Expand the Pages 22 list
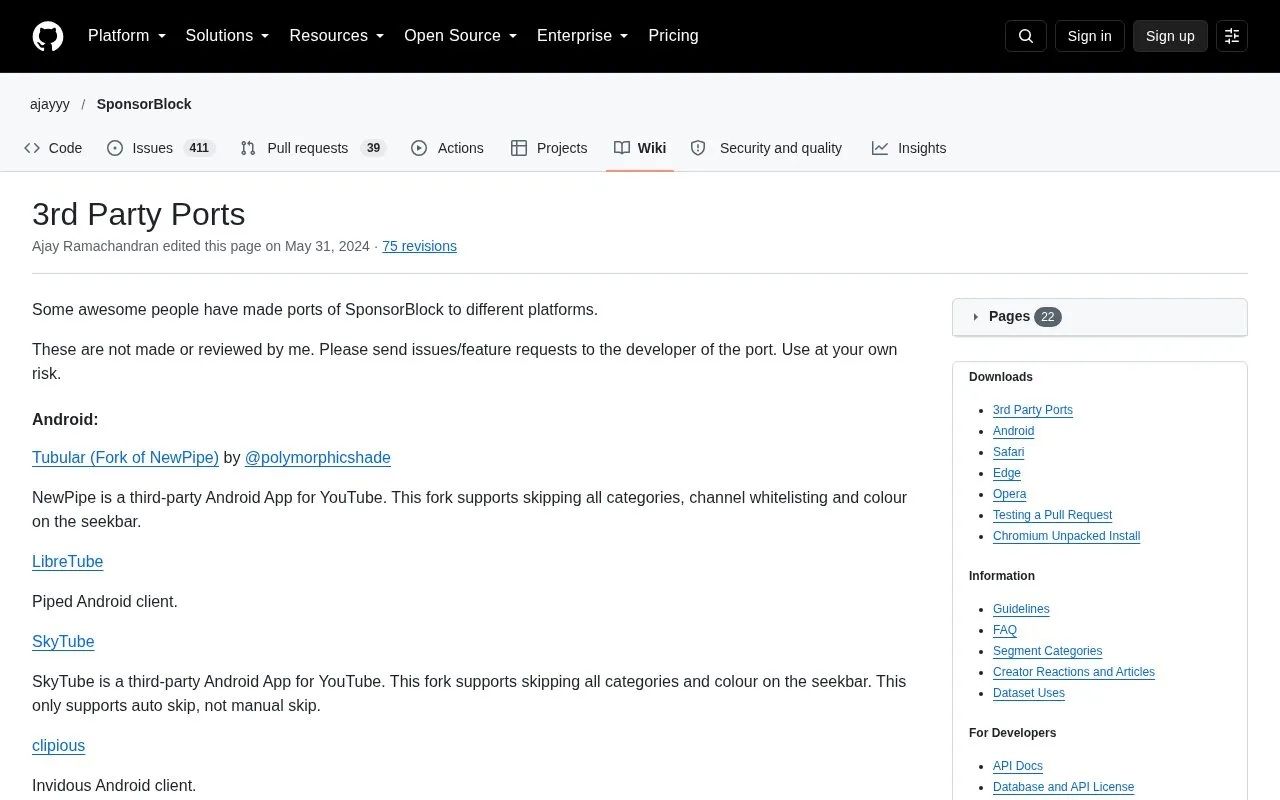 pos(1100,317)
